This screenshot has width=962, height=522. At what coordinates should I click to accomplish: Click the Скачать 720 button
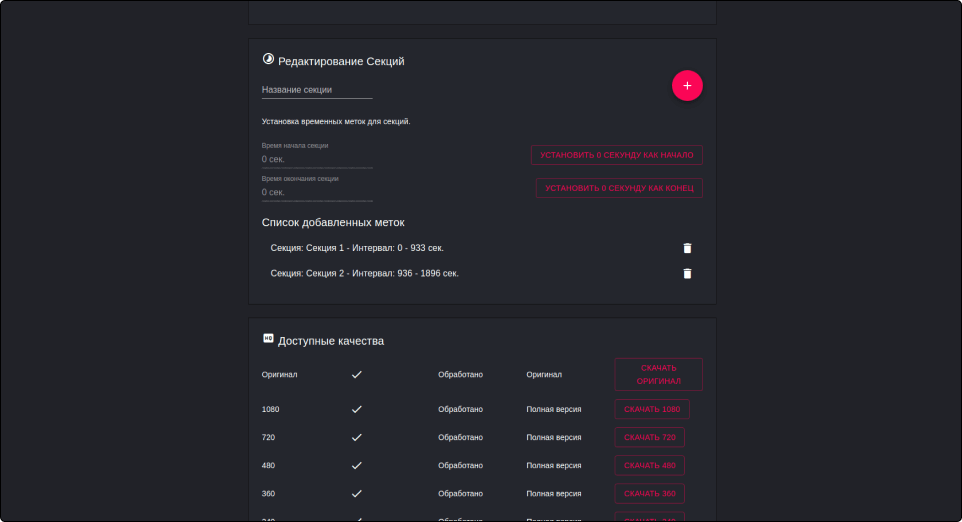649,437
